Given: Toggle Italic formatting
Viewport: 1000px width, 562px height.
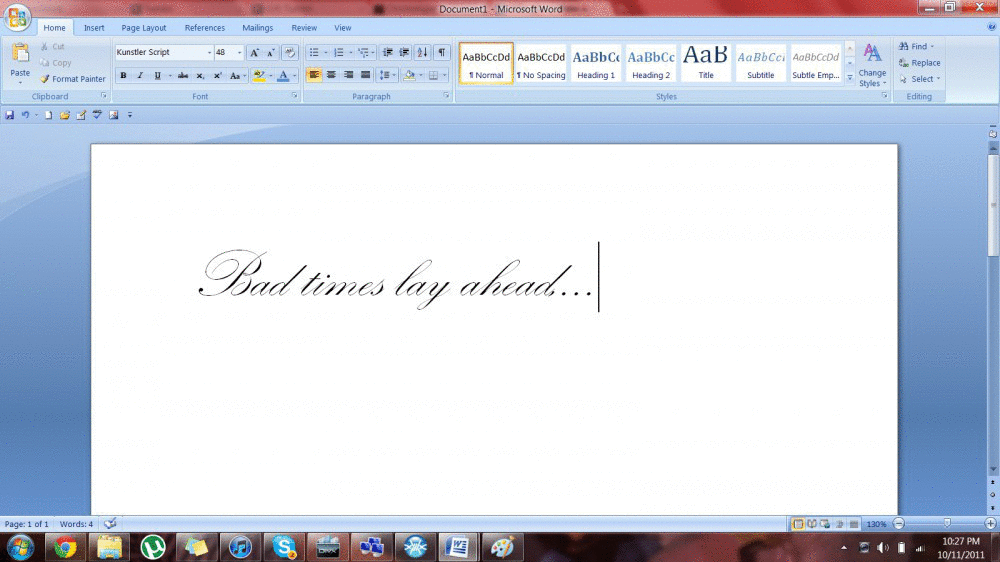Looking at the screenshot, I should pyautogui.click(x=140, y=75).
